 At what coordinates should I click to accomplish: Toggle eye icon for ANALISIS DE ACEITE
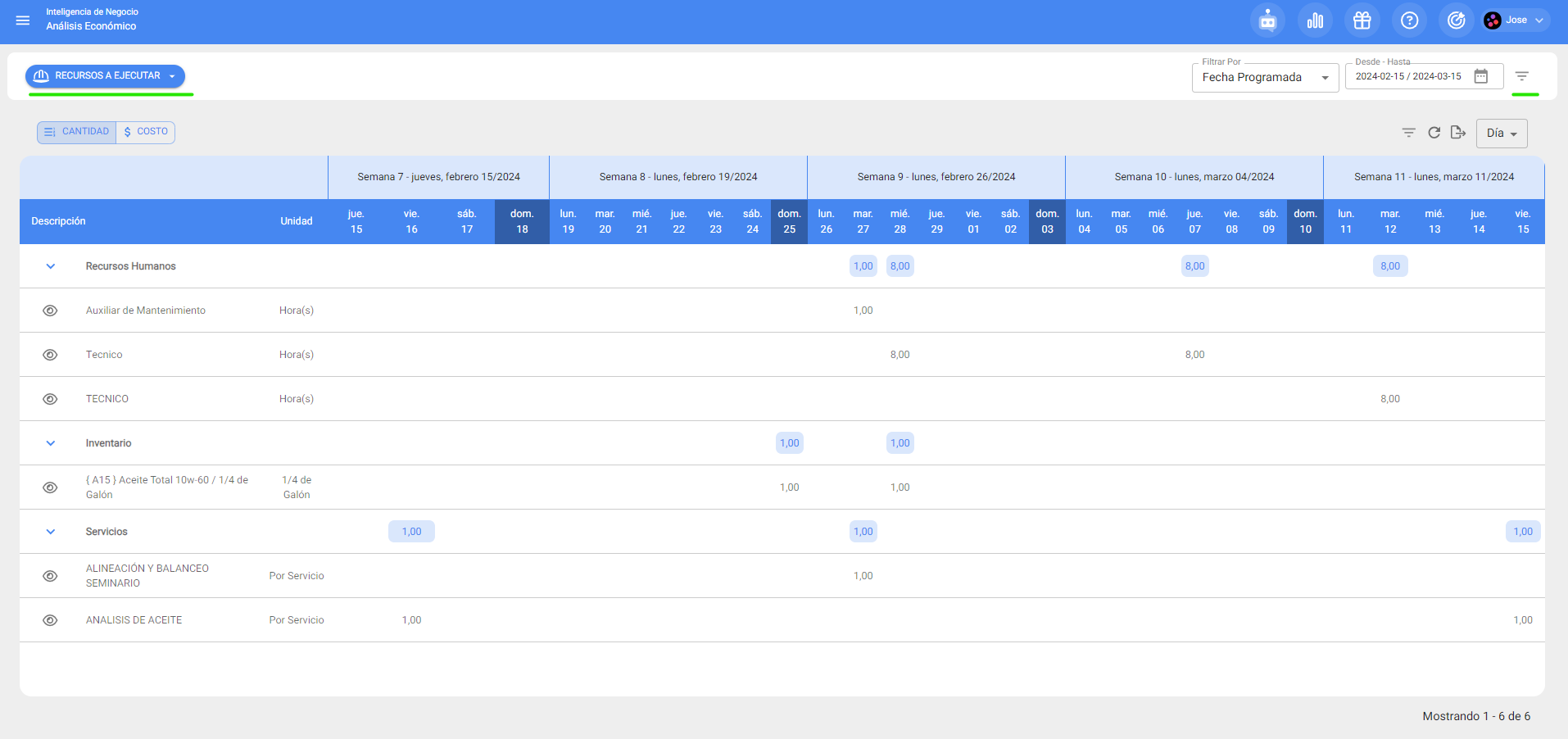[x=50, y=620]
